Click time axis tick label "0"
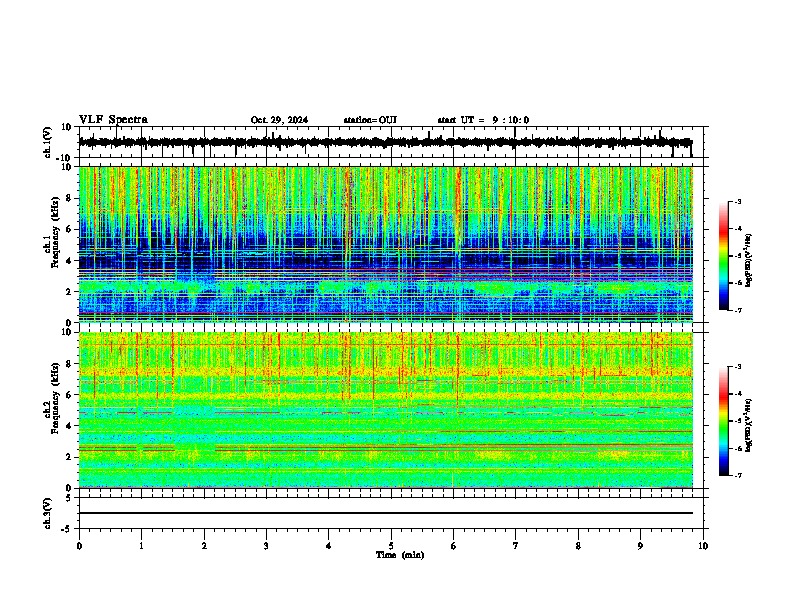This screenshot has width=792, height=612. coord(79,546)
